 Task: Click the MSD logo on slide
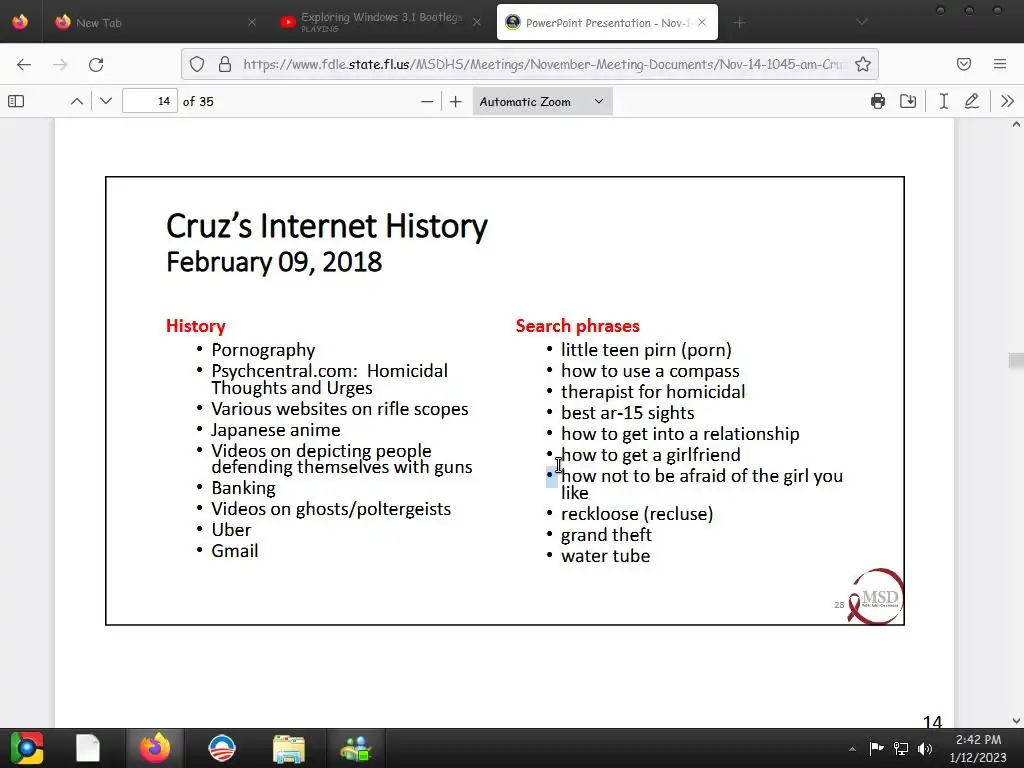coord(876,596)
